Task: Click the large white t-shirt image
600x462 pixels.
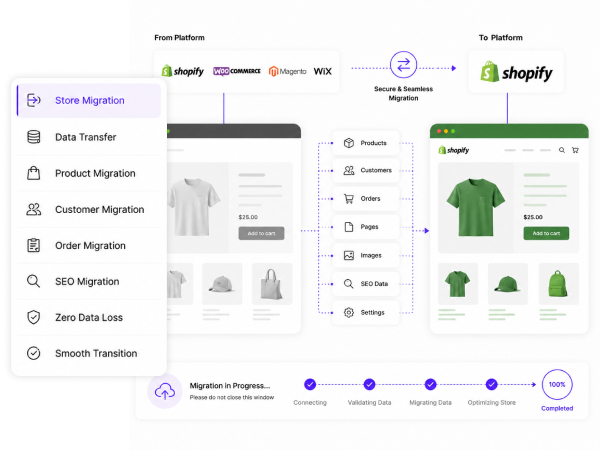Action: (x=193, y=207)
